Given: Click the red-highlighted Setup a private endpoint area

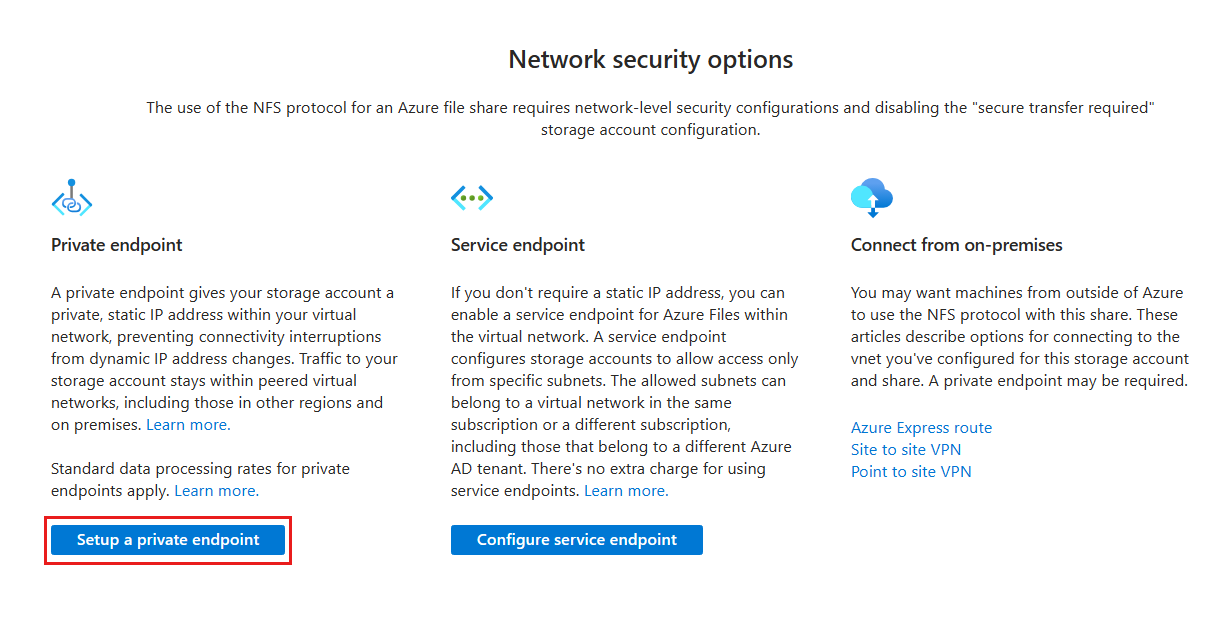Looking at the screenshot, I should coord(167,540).
